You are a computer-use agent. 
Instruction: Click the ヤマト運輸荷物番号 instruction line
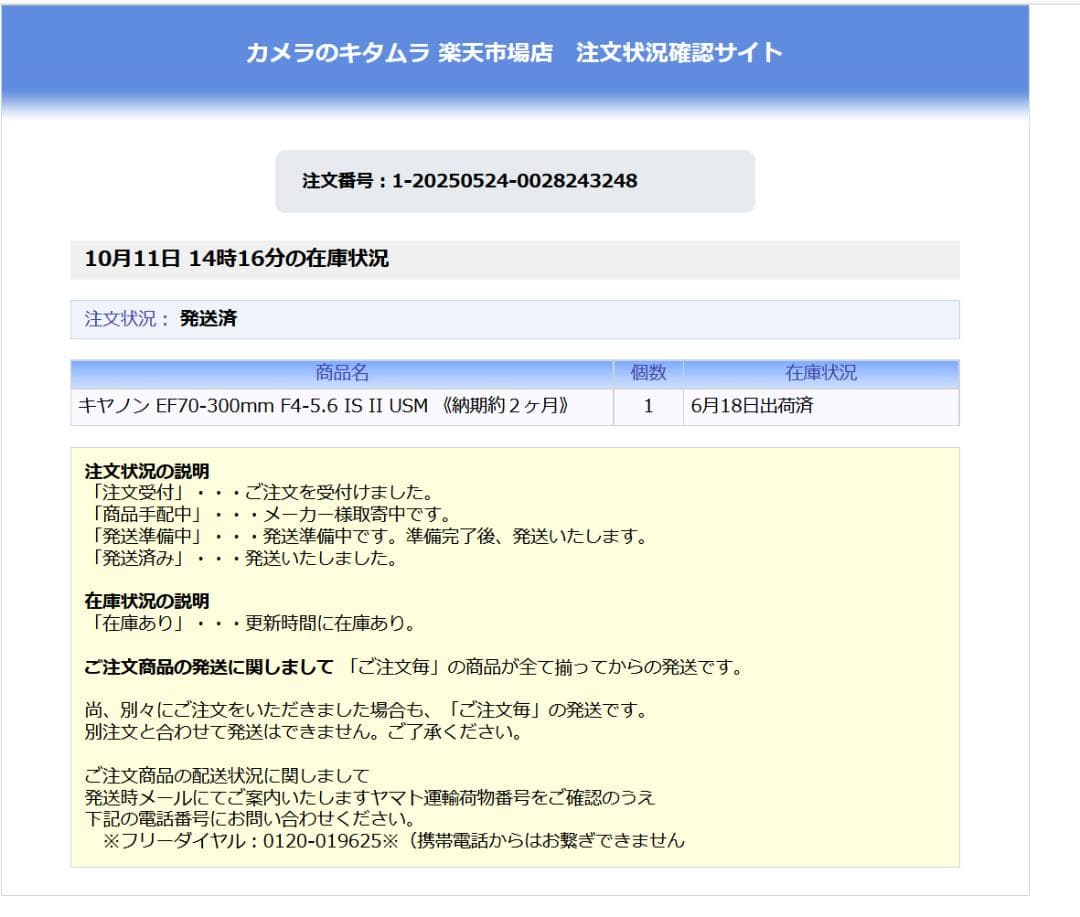[370, 797]
